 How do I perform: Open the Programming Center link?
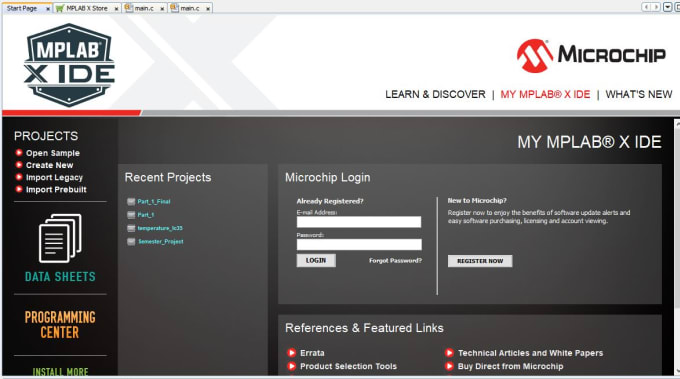(x=60, y=325)
